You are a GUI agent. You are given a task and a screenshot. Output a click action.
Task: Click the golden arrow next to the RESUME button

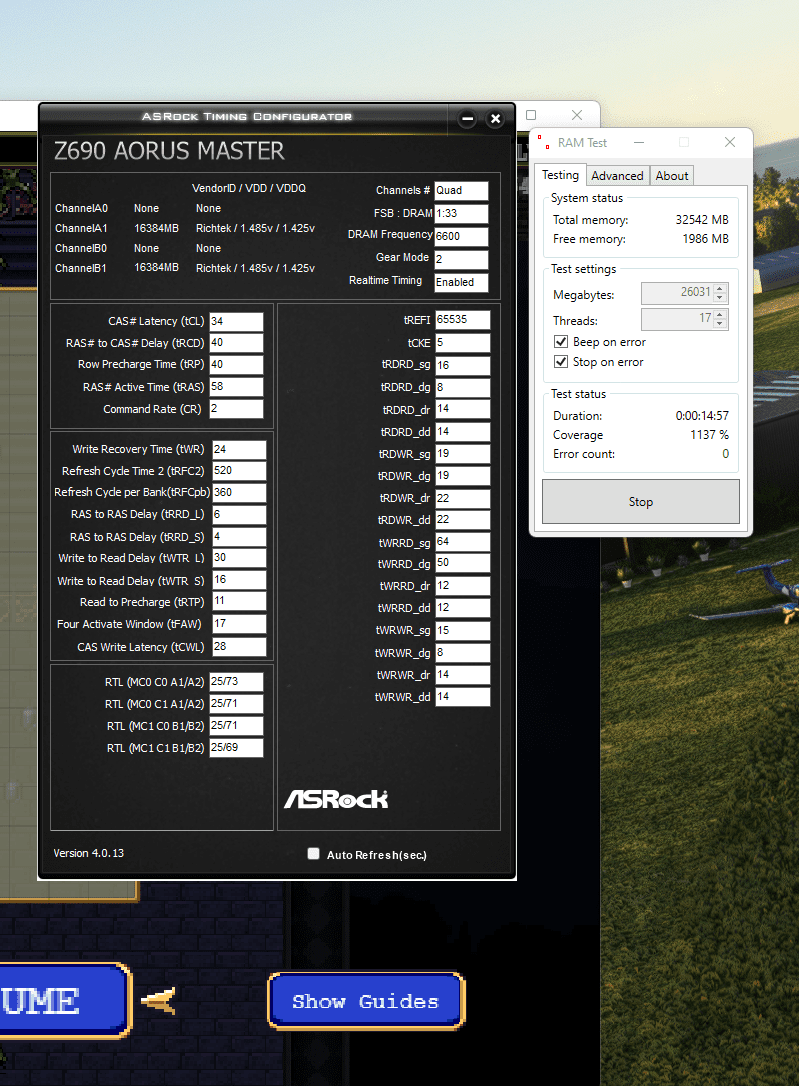[159, 1001]
